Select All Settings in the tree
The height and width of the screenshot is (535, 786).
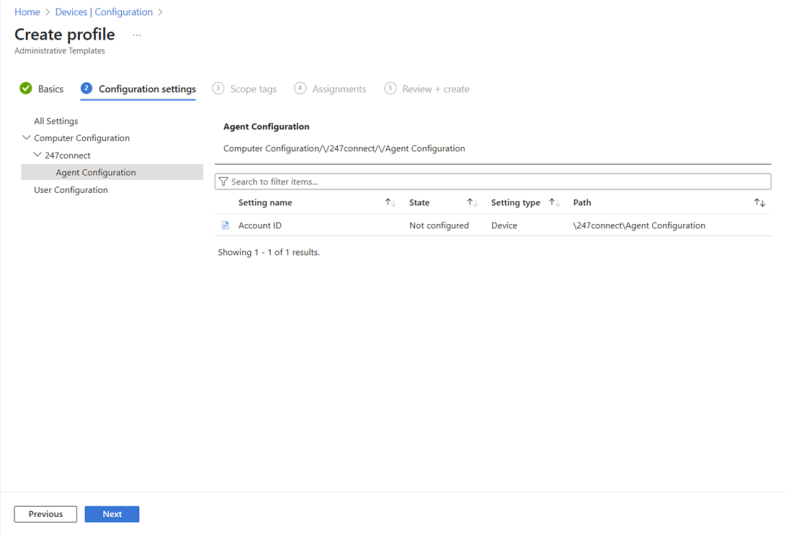point(56,121)
